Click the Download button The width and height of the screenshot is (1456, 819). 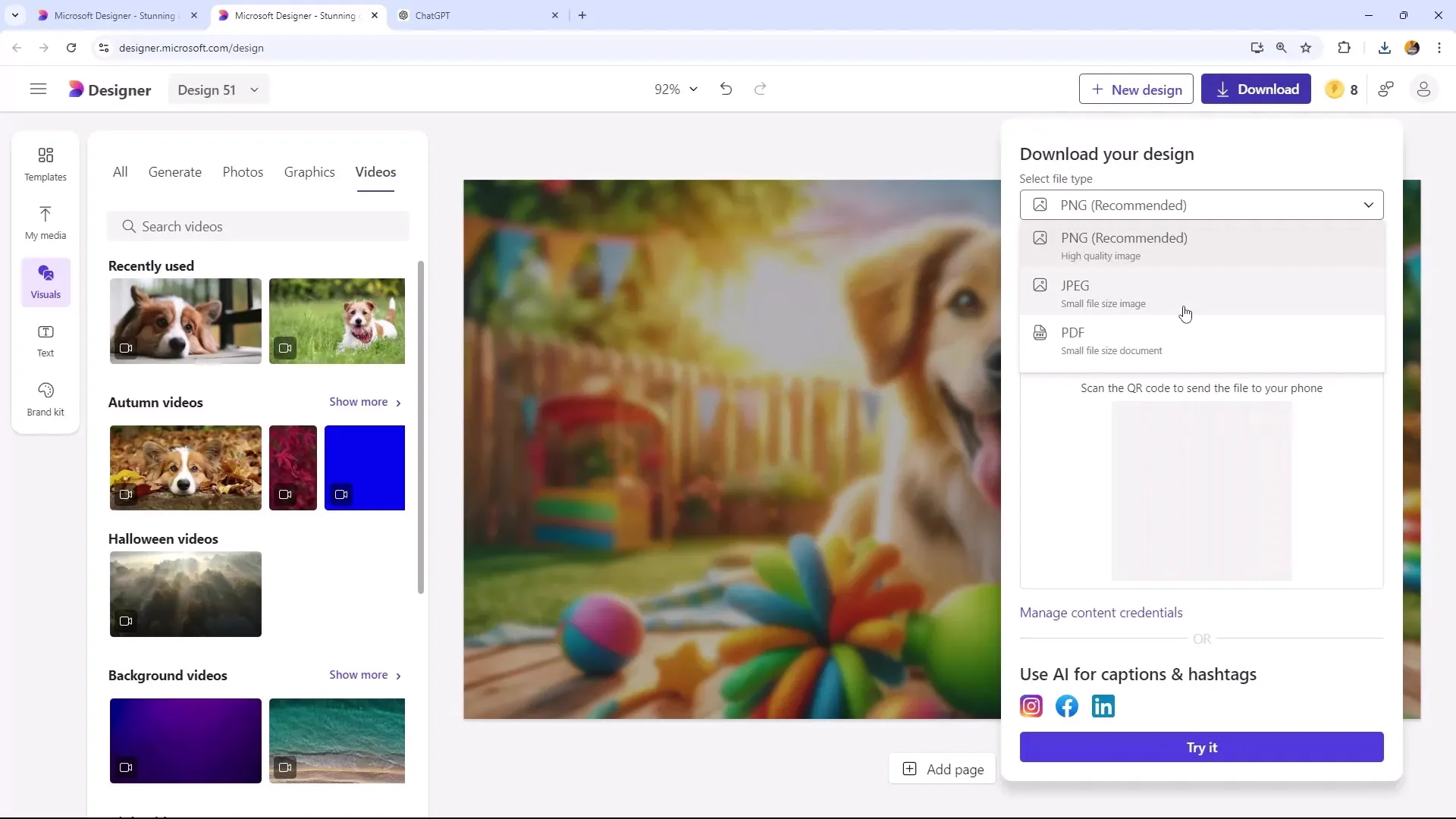point(1259,90)
